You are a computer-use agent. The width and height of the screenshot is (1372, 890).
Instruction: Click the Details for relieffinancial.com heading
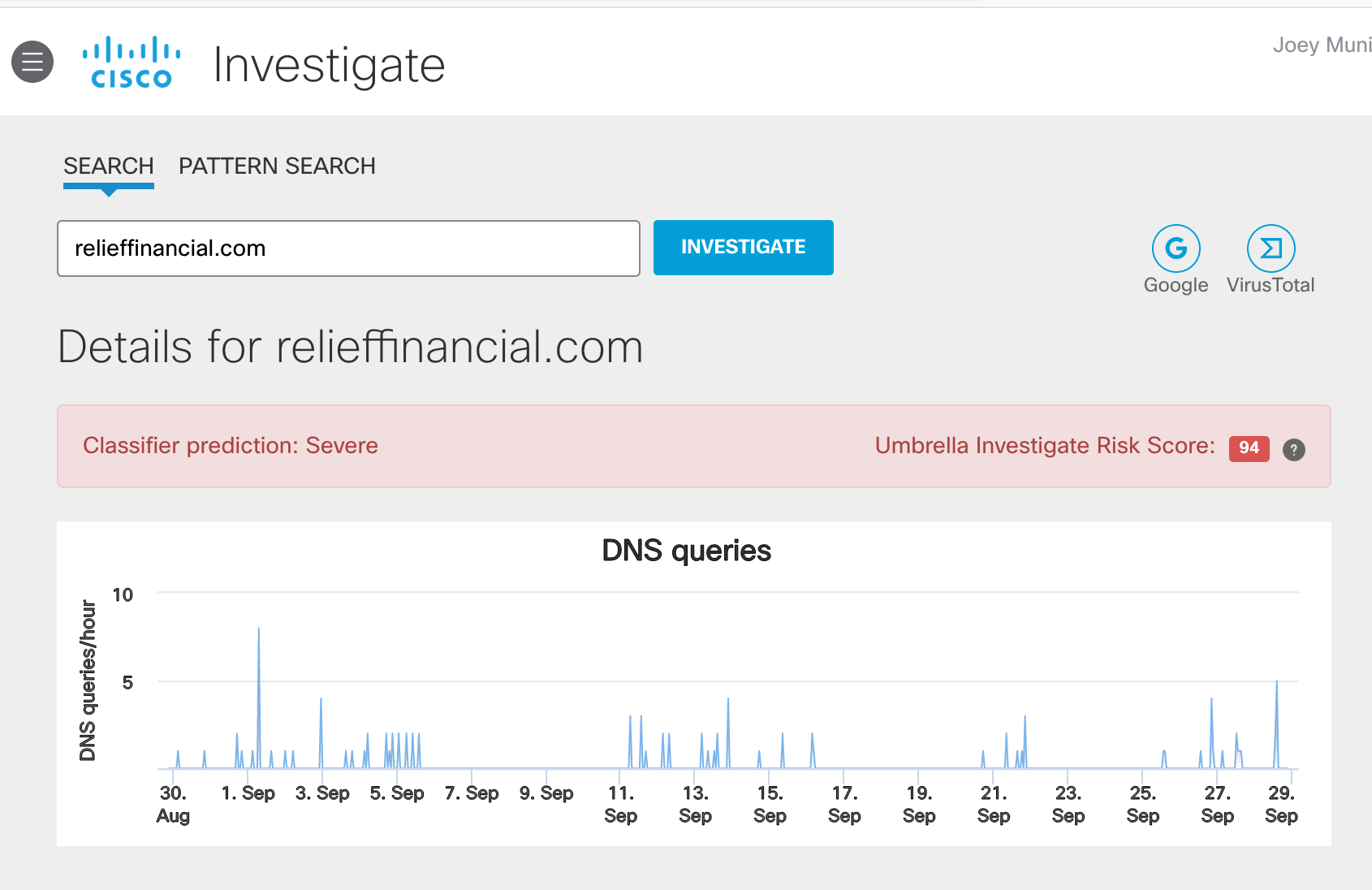click(x=351, y=348)
